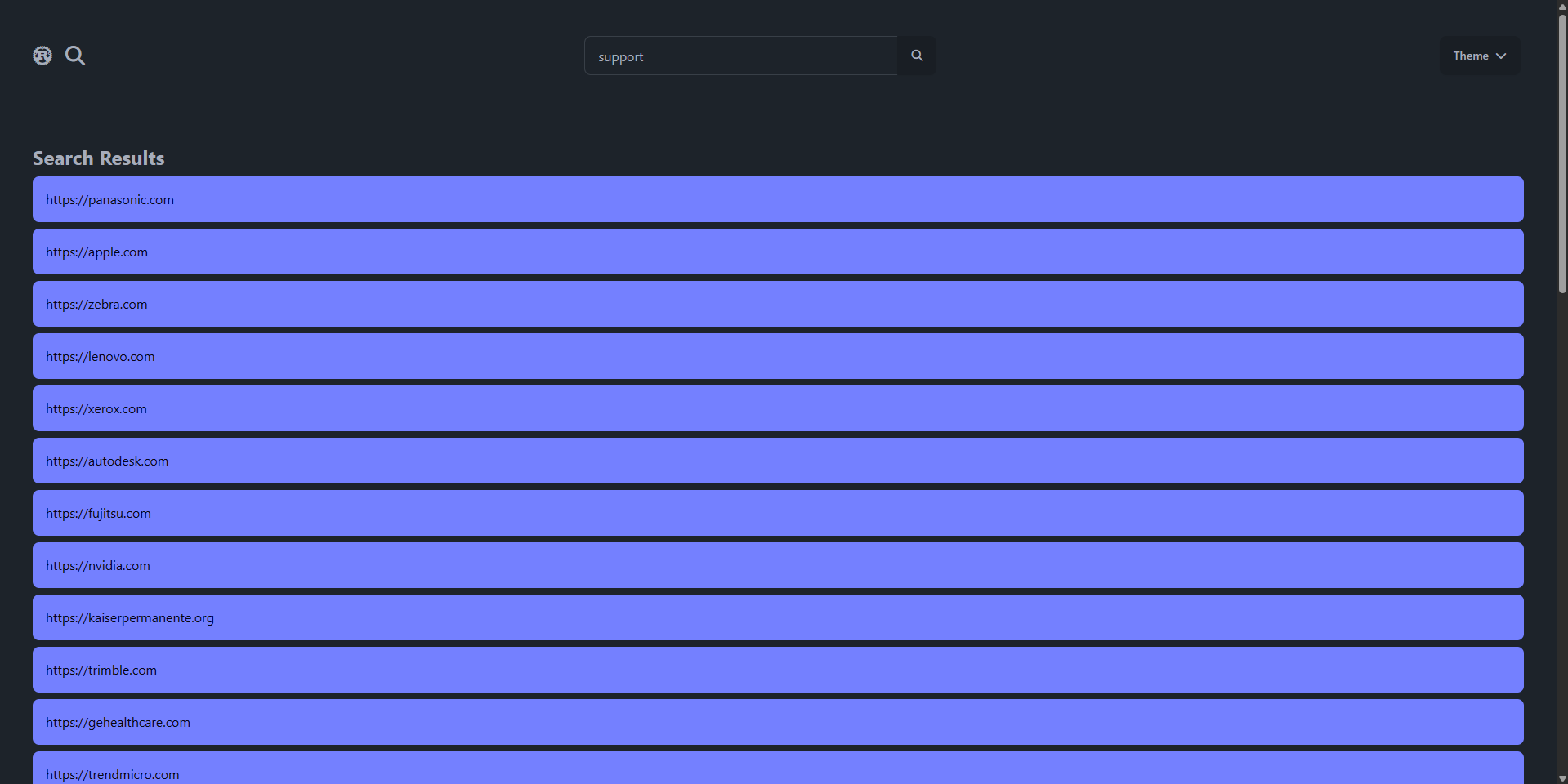Screen dimensions: 1568x784
Task: Open the https://xerox.com result
Action: pyautogui.click(x=778, y=408)
